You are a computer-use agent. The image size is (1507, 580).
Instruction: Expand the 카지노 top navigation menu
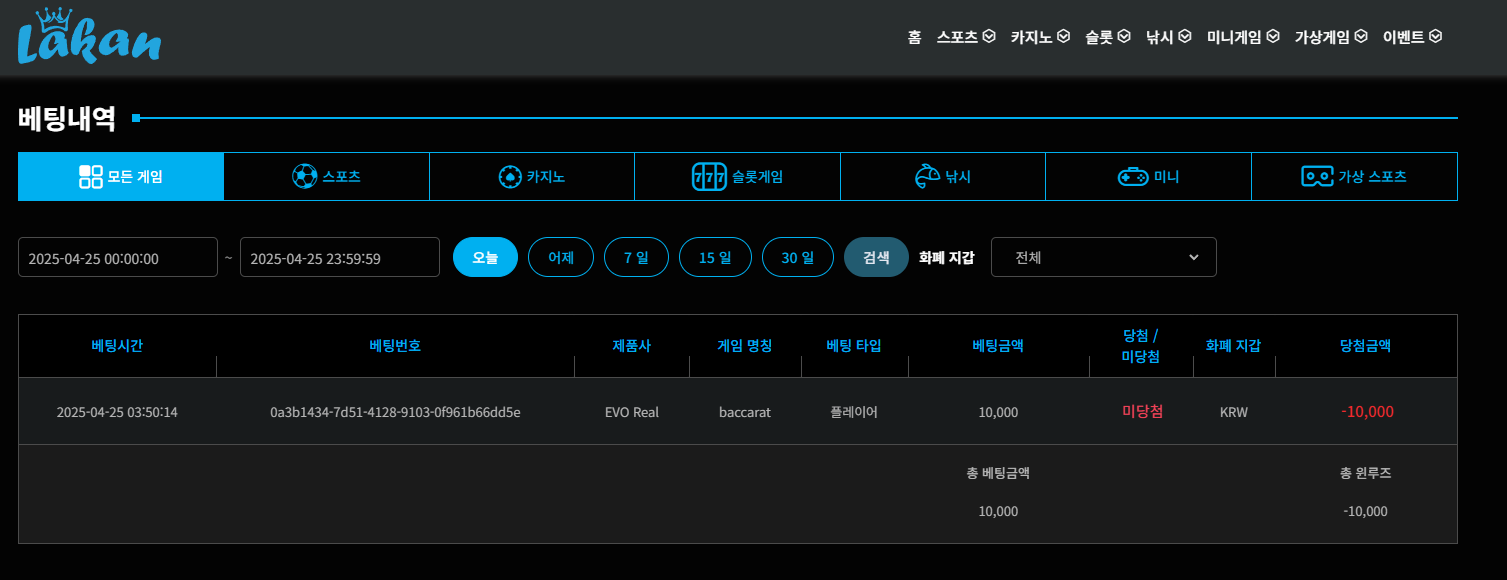(1040, 37)
